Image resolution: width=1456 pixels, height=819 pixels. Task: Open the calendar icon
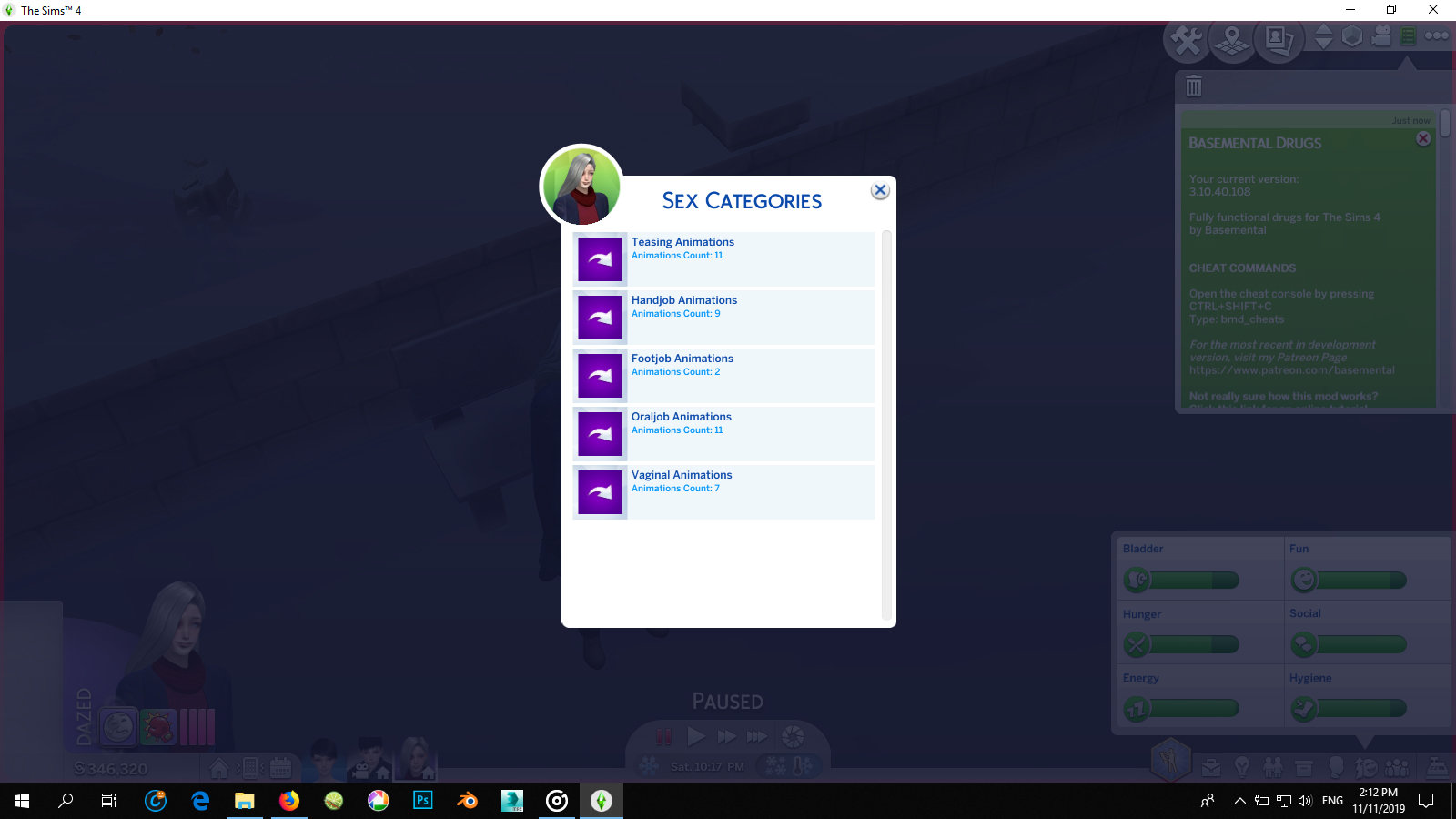click(x=280, y=768)
